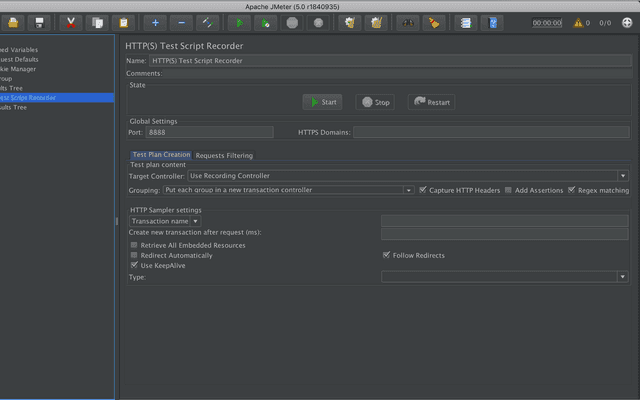Start test with no pauses icon
Image resolution: width=640 pixels, height=400 pixels.
tap(266, 23)
